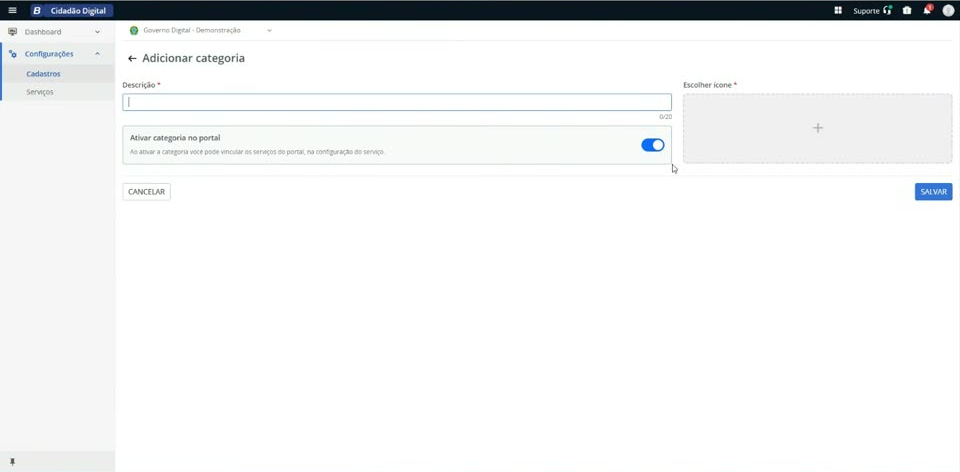Viewport: 960px width, 472px height.
Task: Click the SALVAR button
Action: click(x=934, y=192)
